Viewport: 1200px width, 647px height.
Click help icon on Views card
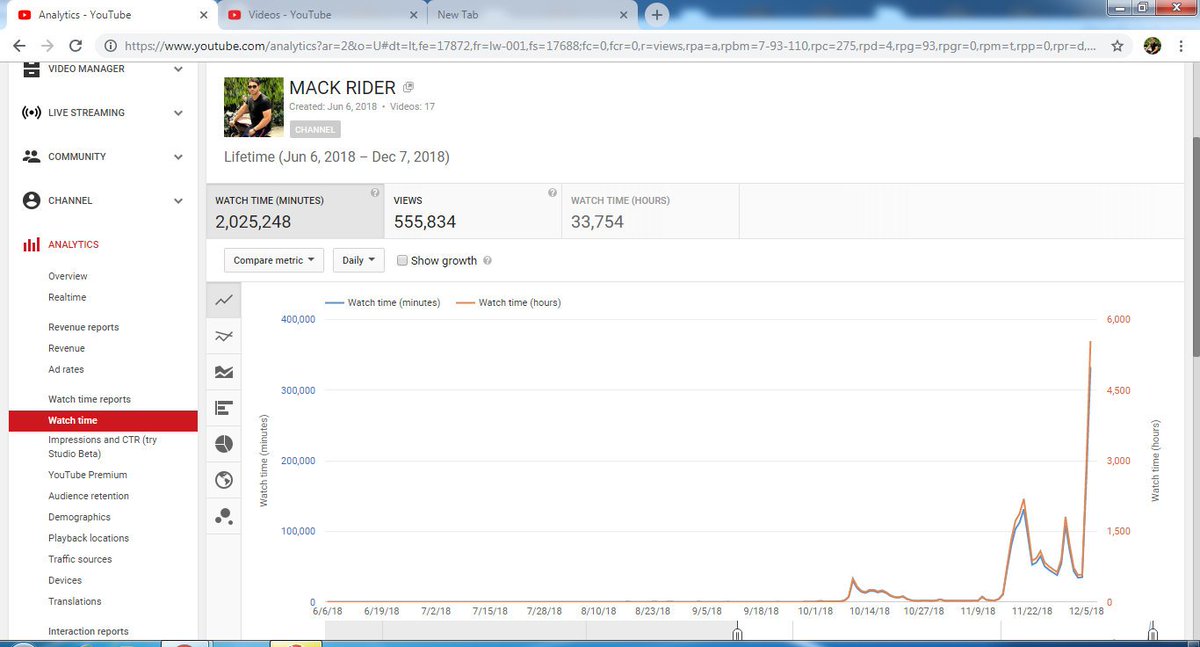pyautogui.click(x=552, y=193)
